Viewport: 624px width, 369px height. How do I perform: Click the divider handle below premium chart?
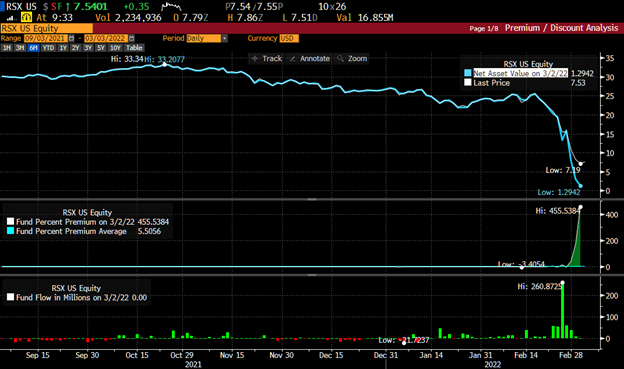point(312,275)
